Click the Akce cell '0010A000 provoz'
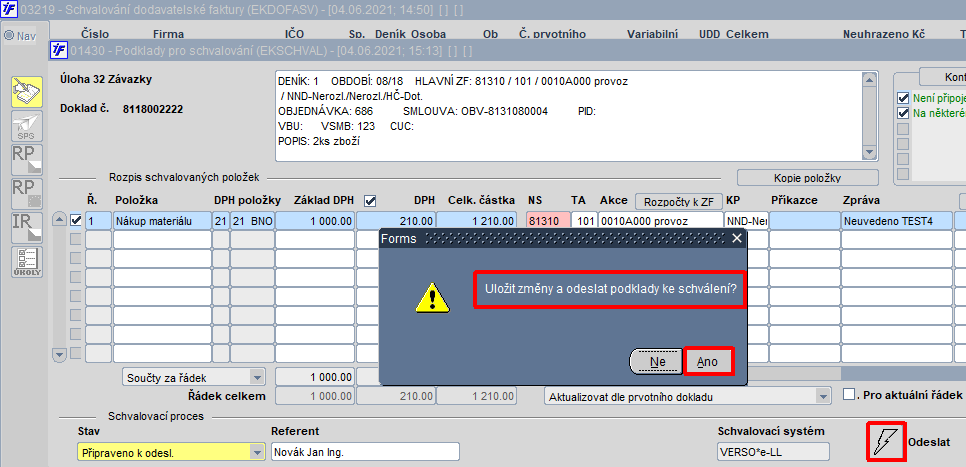The width and height of the screenshot is (966, 467). [x=660, y=221]
